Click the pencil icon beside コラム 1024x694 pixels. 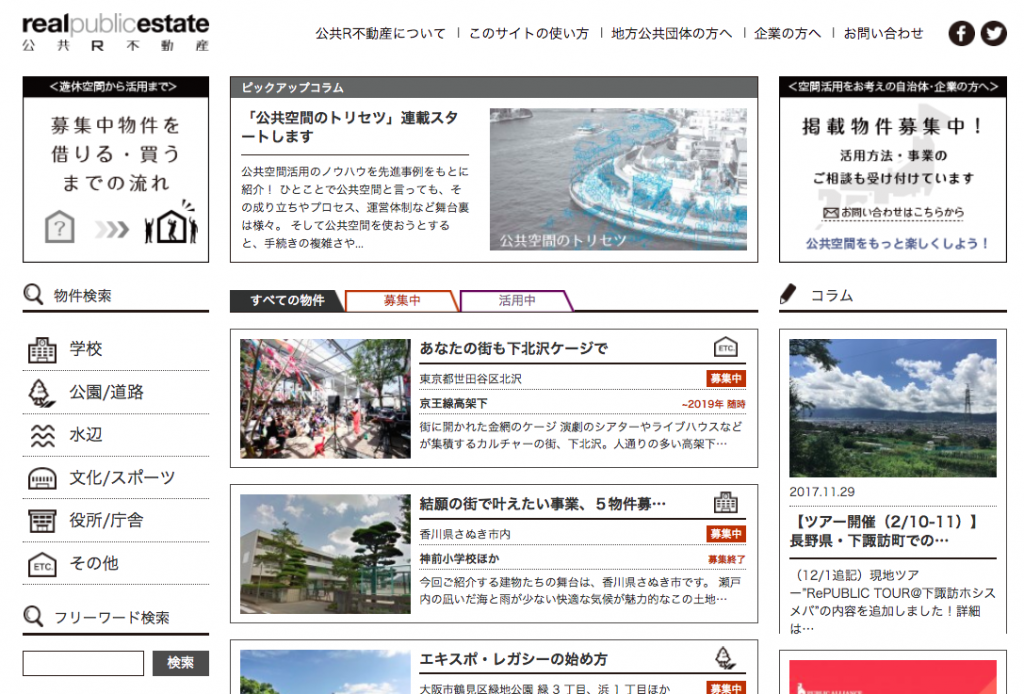788,294
